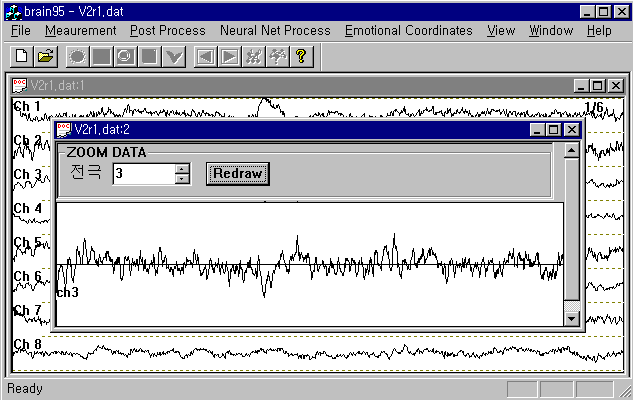Screen dimensions: 633x400
Task: Open the Help menu
Action: [x=599, y=31]
